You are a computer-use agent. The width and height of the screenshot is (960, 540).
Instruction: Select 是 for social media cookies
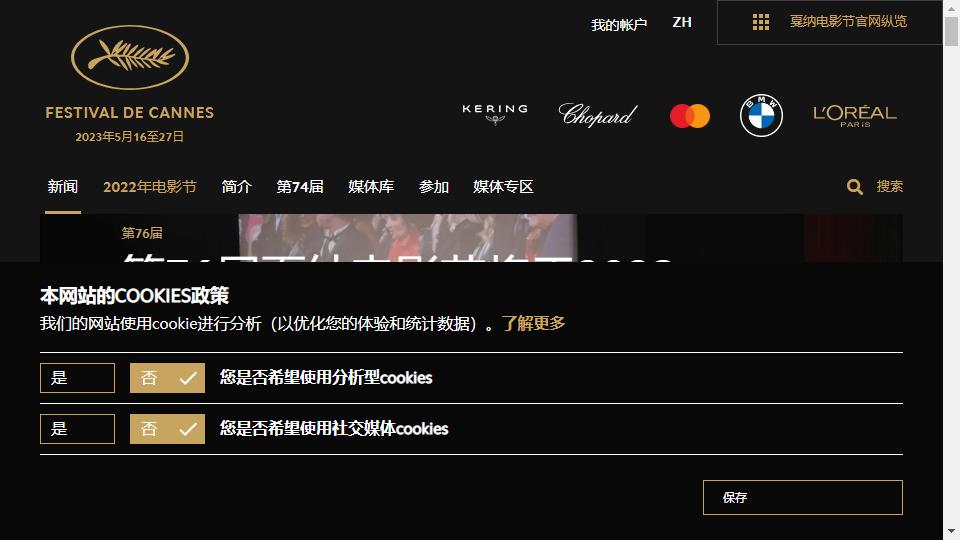coord(77,429)
